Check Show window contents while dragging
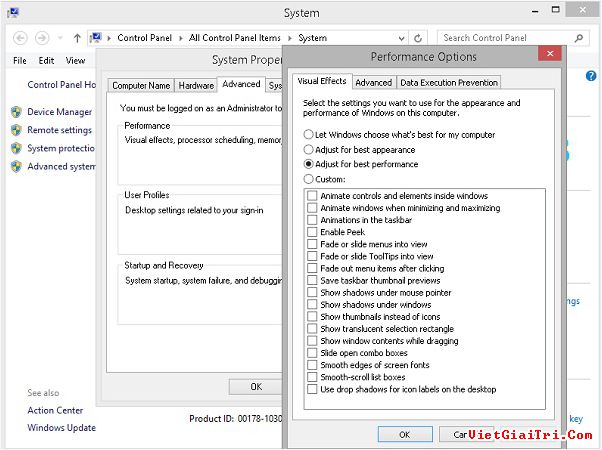 312,341
